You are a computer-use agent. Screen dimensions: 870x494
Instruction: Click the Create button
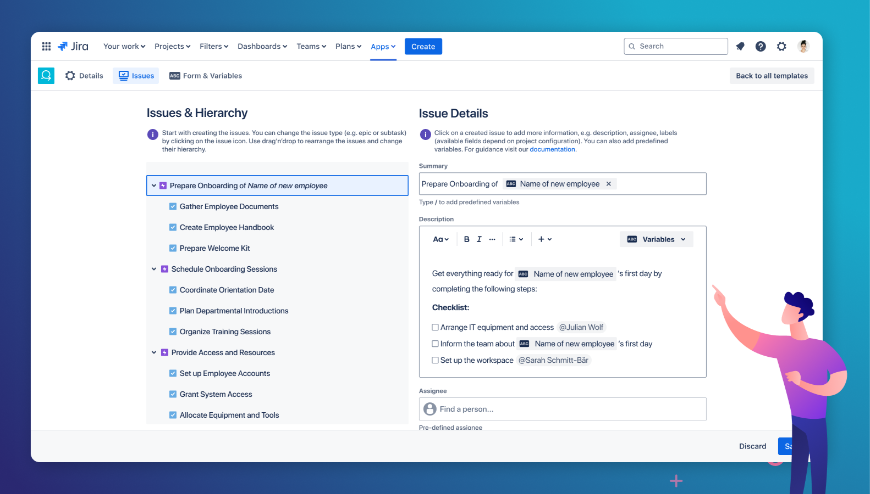(423, 46)
